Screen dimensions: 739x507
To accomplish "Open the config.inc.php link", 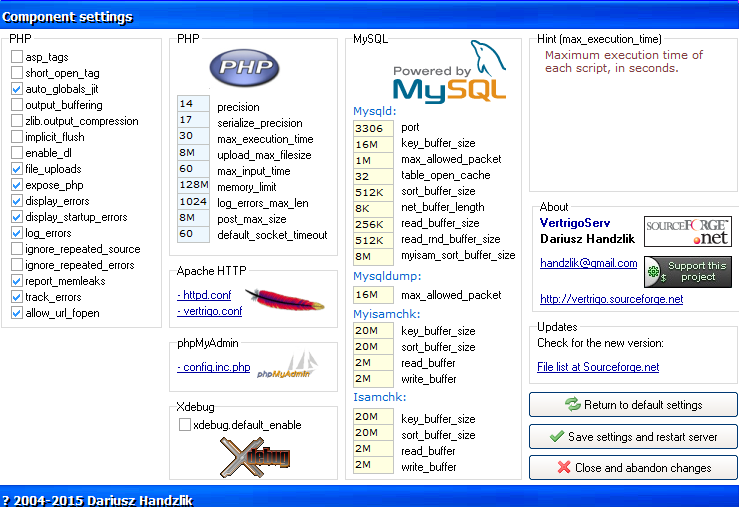I will (214, 367).
